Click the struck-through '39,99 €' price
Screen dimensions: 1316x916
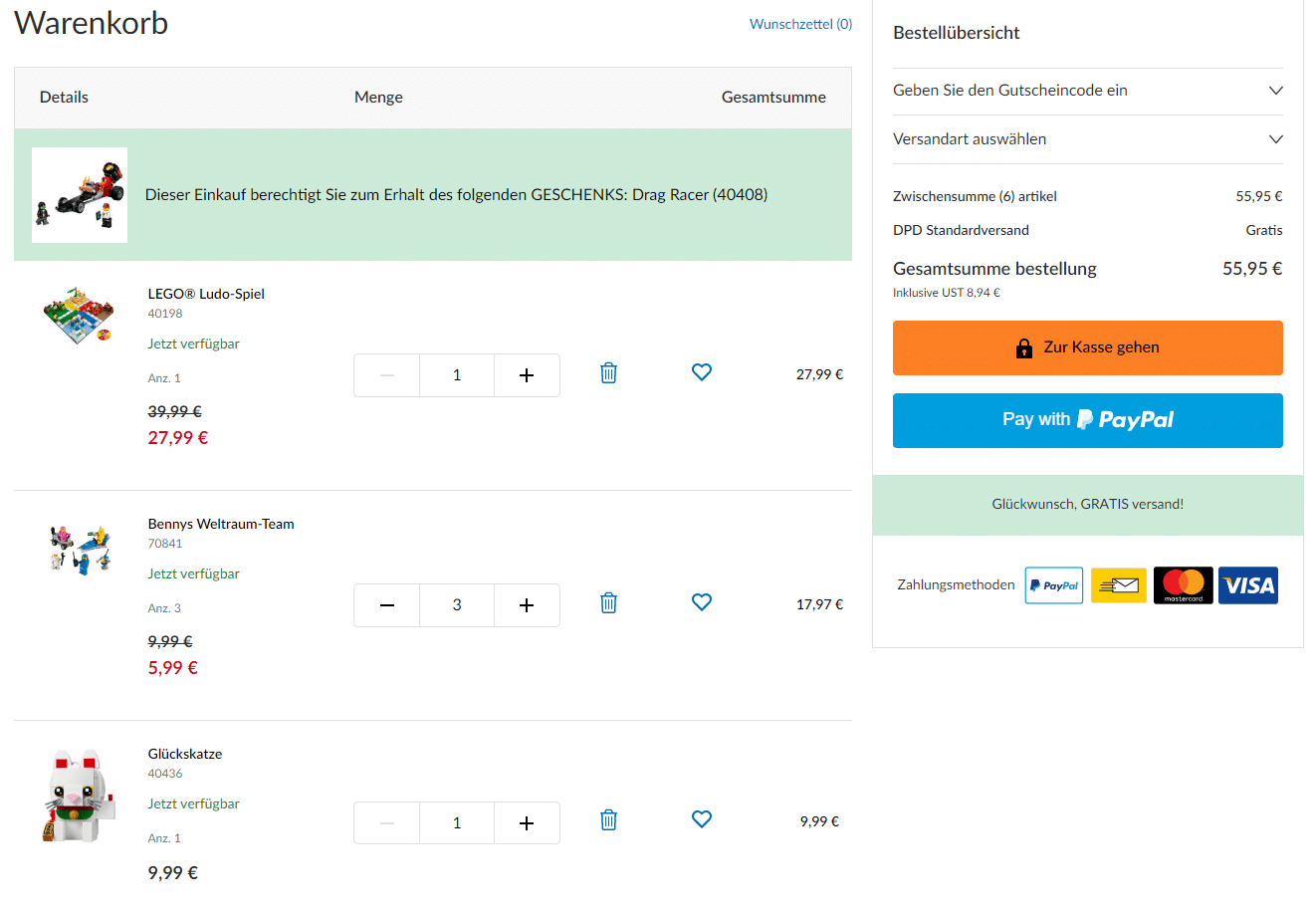(175, 411)
